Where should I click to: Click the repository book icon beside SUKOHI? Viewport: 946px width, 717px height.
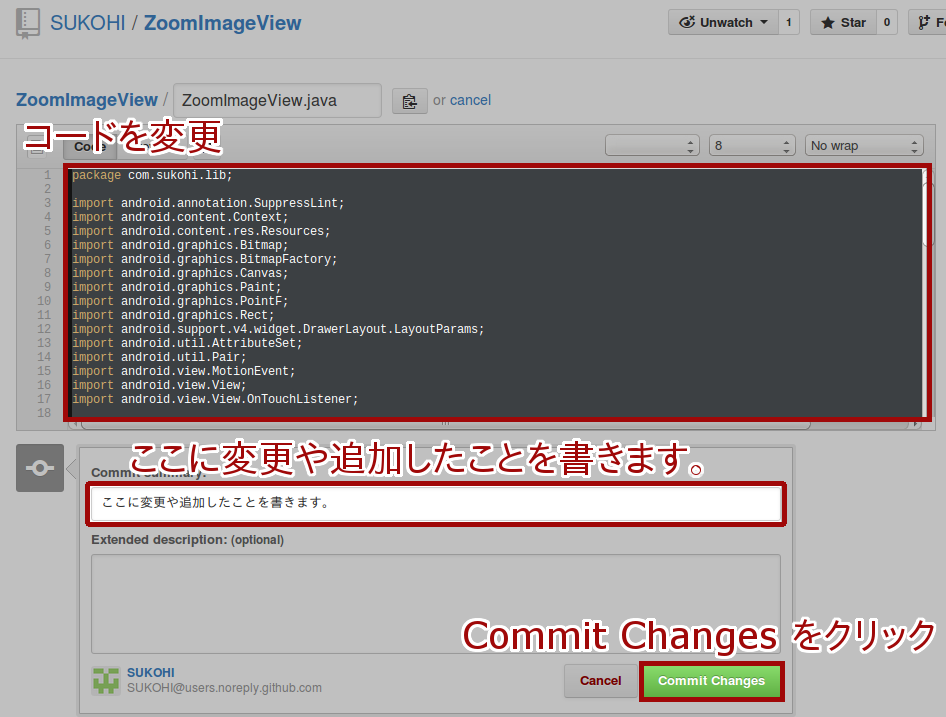click(x=28, y=22)
